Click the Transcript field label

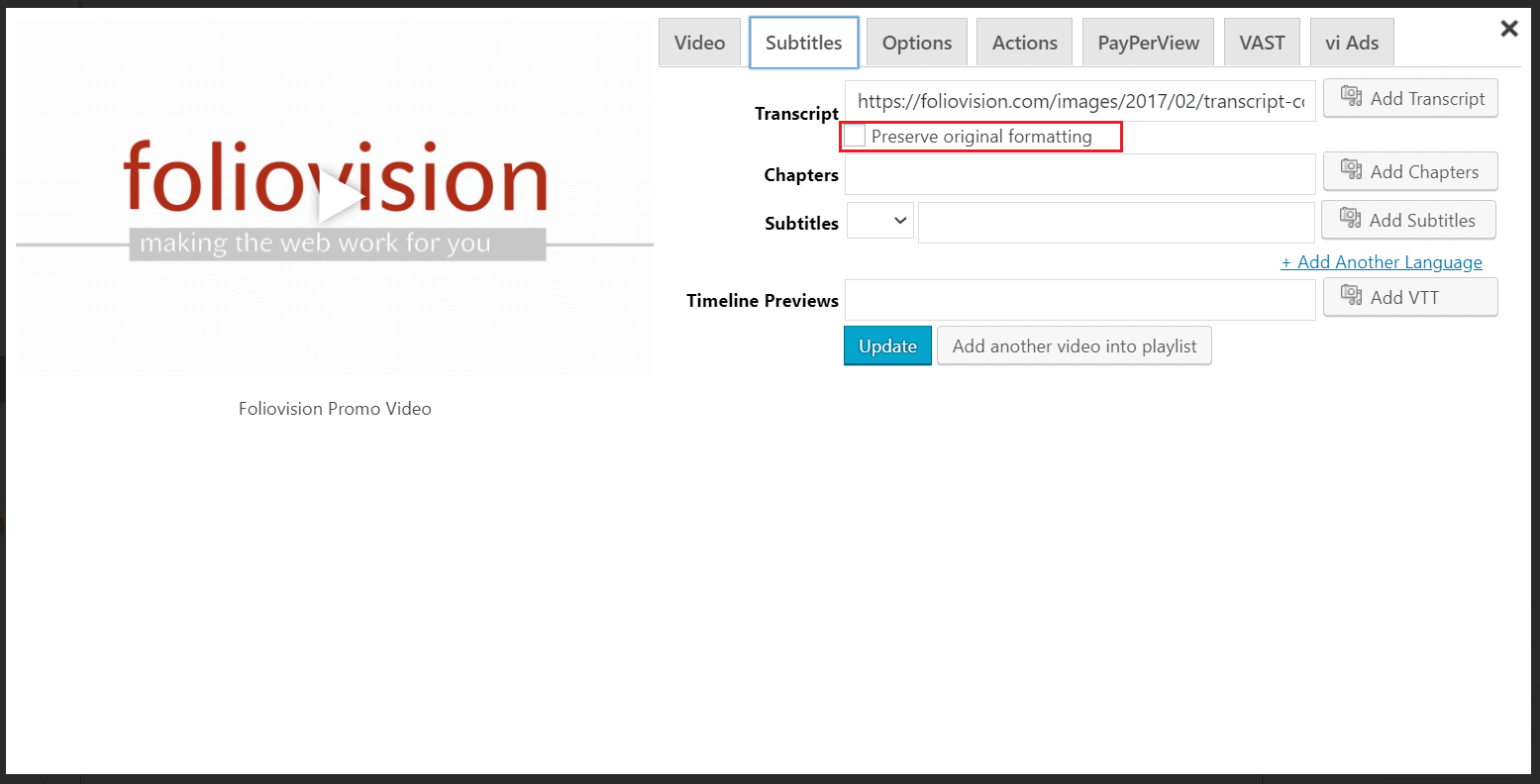coord(796,114)
